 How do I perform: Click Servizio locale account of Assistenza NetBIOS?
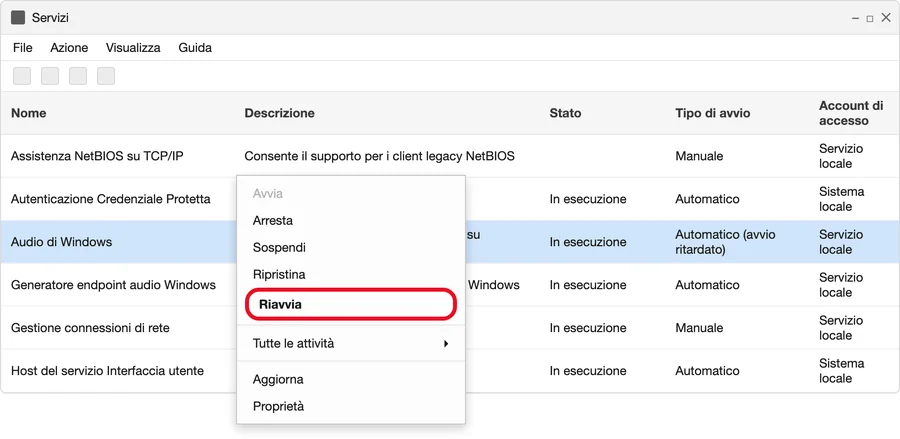coord(841,156)
